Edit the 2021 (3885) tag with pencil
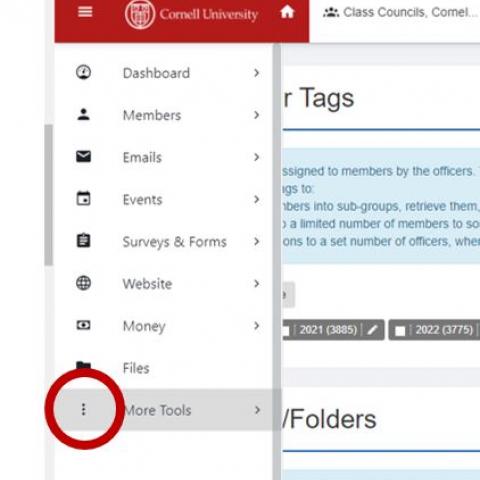Viewport: 480px width, 480px height. (x=372, y=330)
